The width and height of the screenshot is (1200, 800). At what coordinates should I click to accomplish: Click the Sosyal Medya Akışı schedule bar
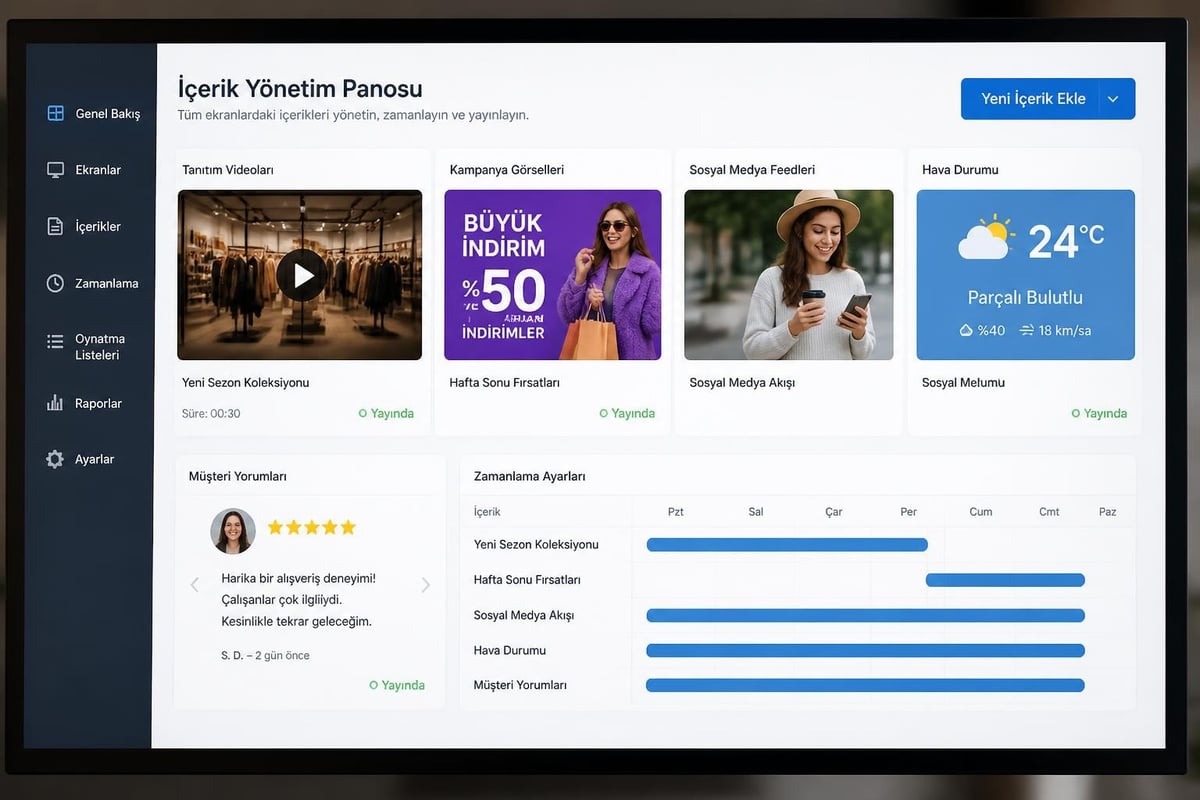tap(865, 615)
